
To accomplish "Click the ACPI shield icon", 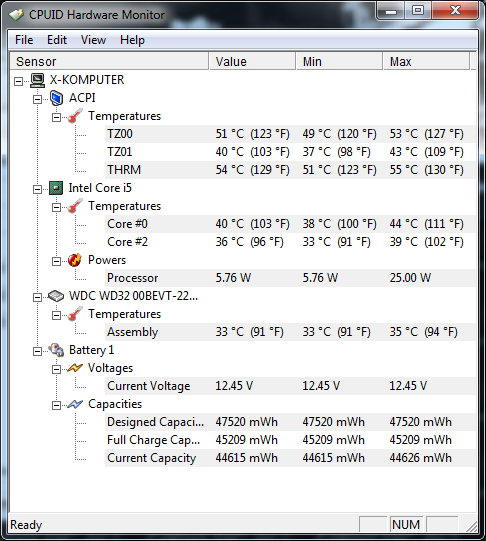I will pyautogui.click(x=56, y=98).
